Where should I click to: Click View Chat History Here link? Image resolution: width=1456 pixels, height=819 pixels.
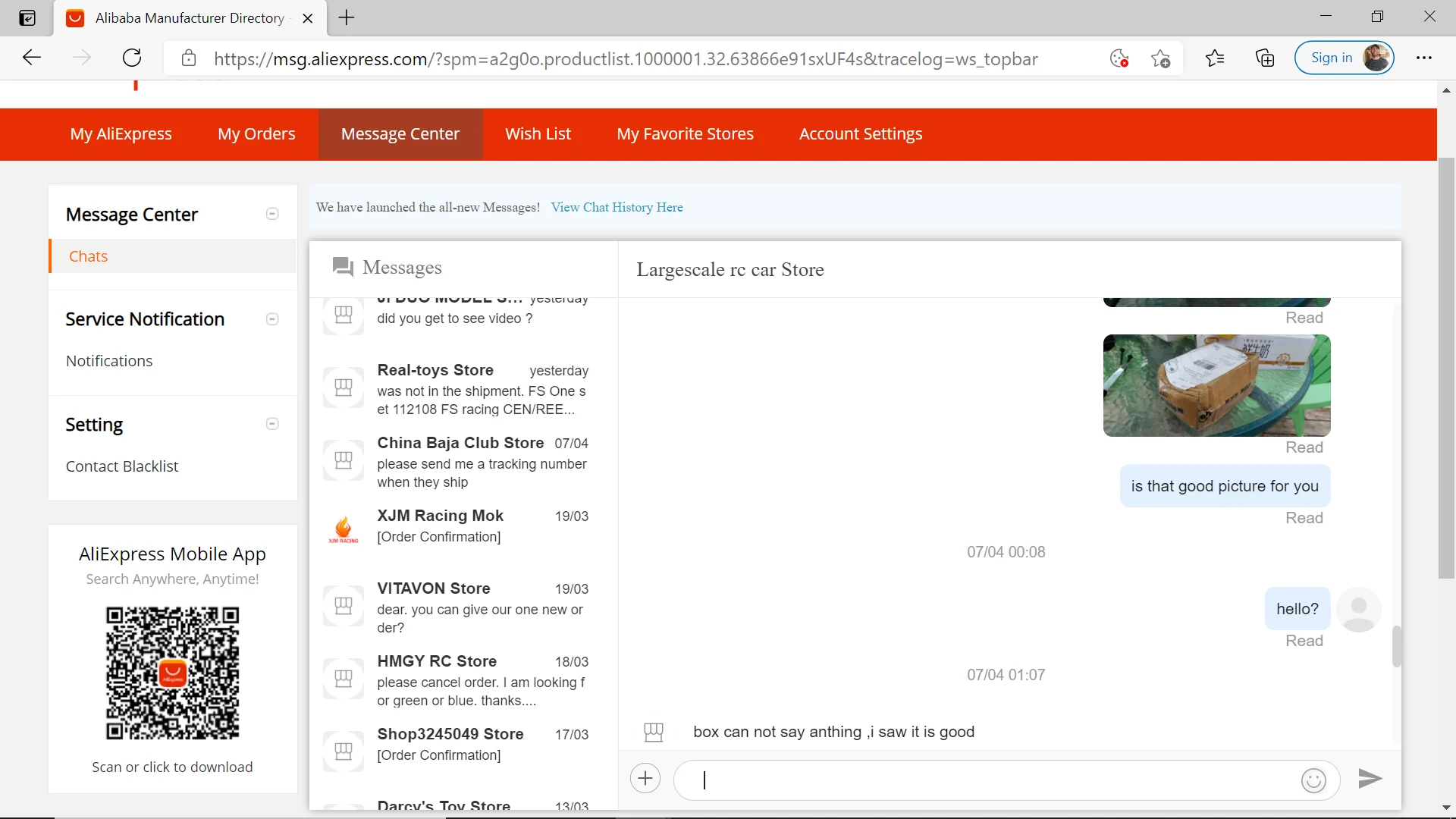(x=617, y=207)
